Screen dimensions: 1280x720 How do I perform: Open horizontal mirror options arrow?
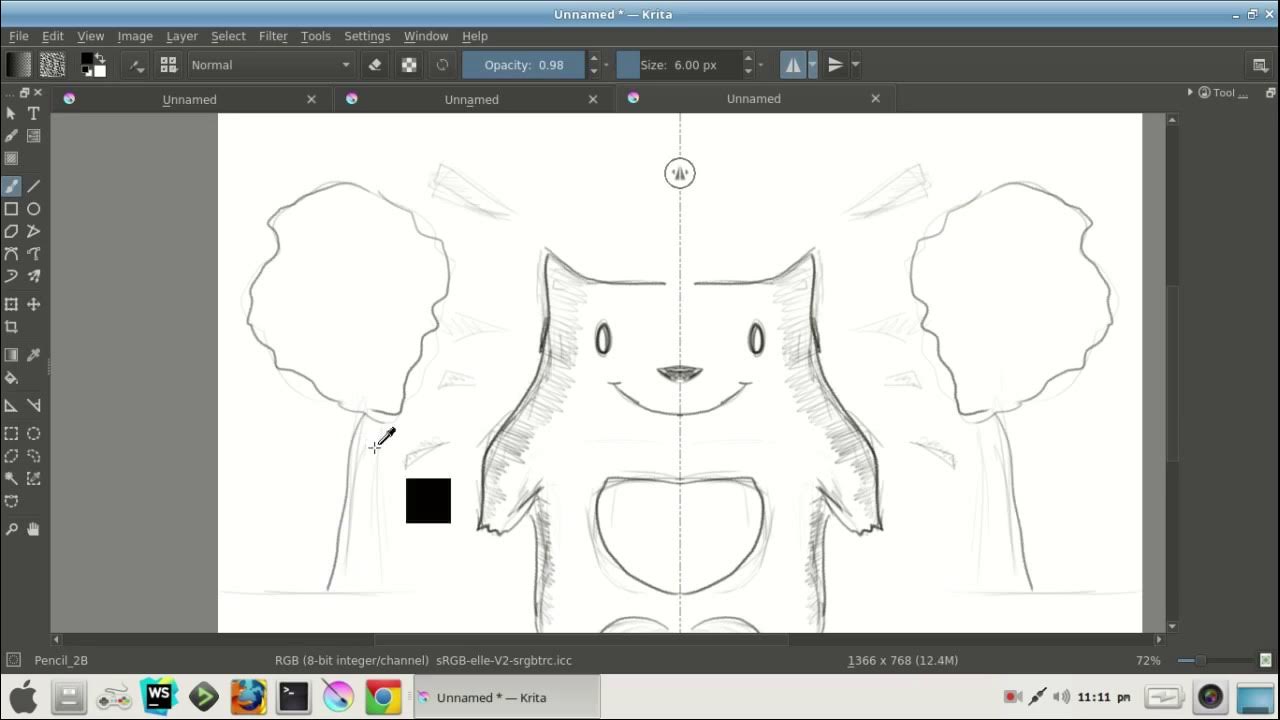pyautogui.click(x=812, y=65)
